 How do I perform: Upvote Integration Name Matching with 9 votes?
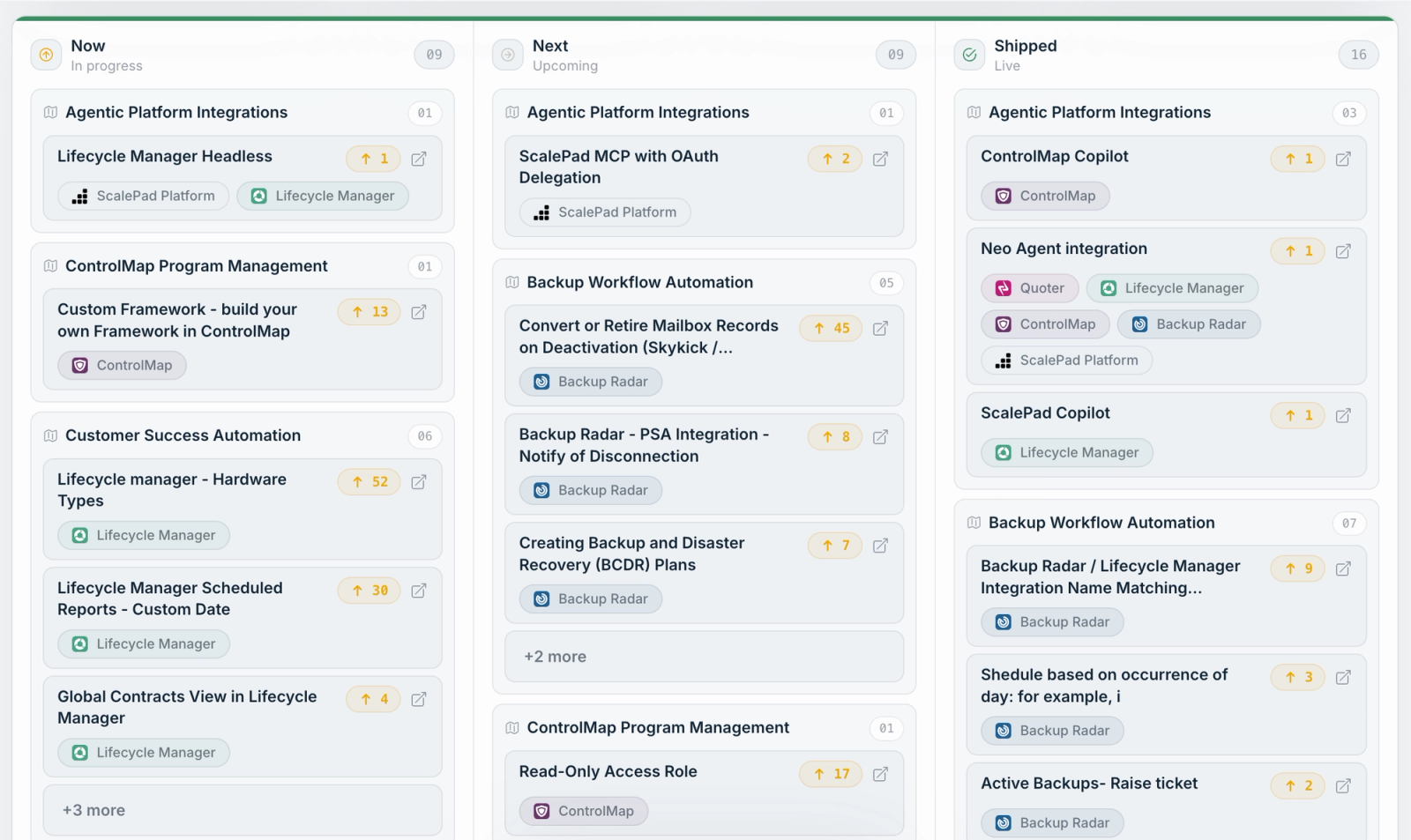[x=1298, y=569]
